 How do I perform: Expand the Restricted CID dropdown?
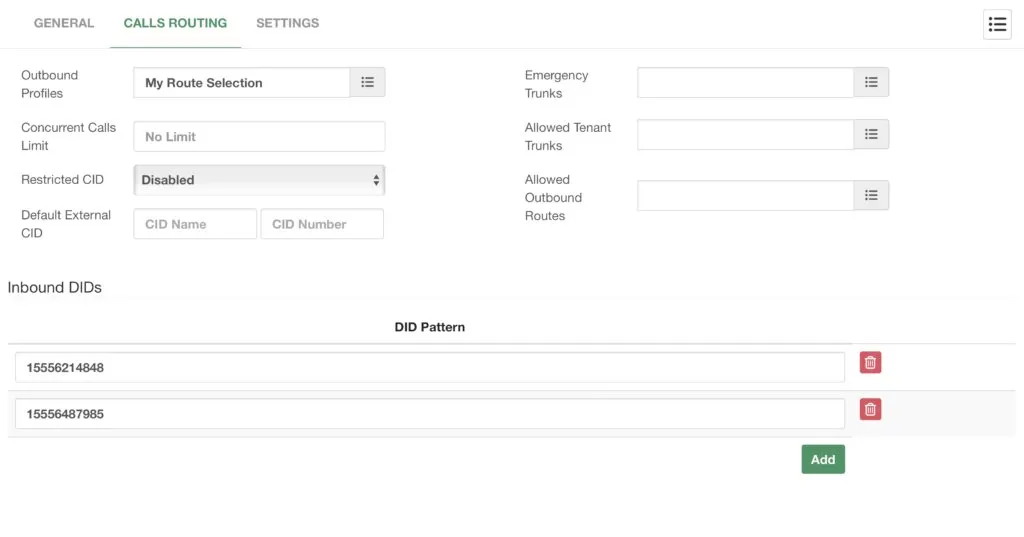click(259, 180)
